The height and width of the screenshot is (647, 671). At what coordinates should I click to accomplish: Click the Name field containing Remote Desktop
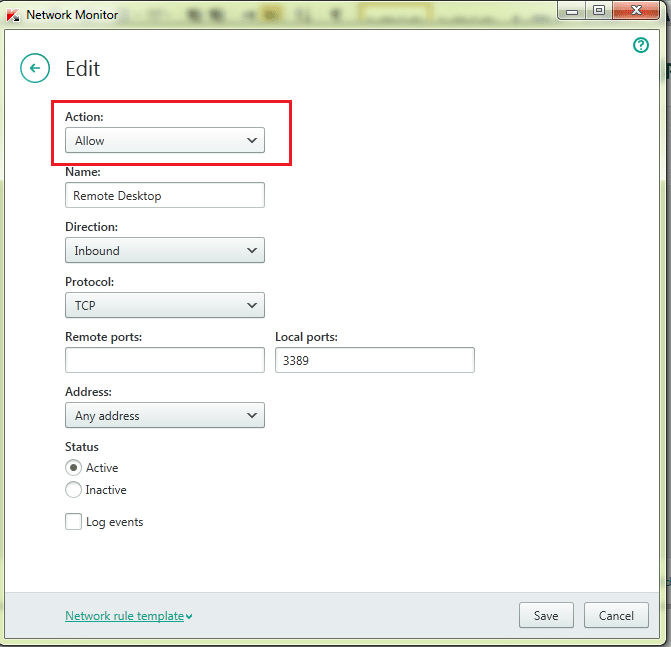[x=165, y=196]
